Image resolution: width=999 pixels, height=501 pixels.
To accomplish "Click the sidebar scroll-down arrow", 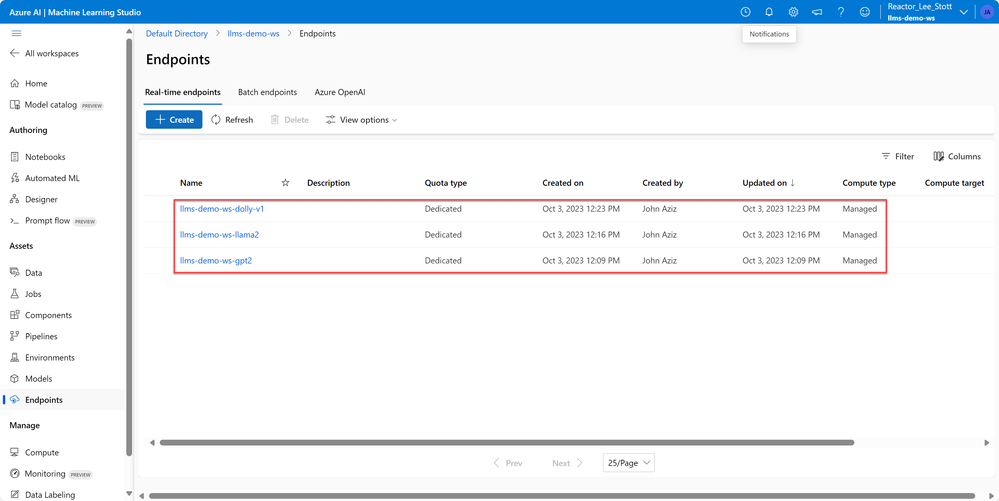I will pyautogui.click(x=129, y=494).
